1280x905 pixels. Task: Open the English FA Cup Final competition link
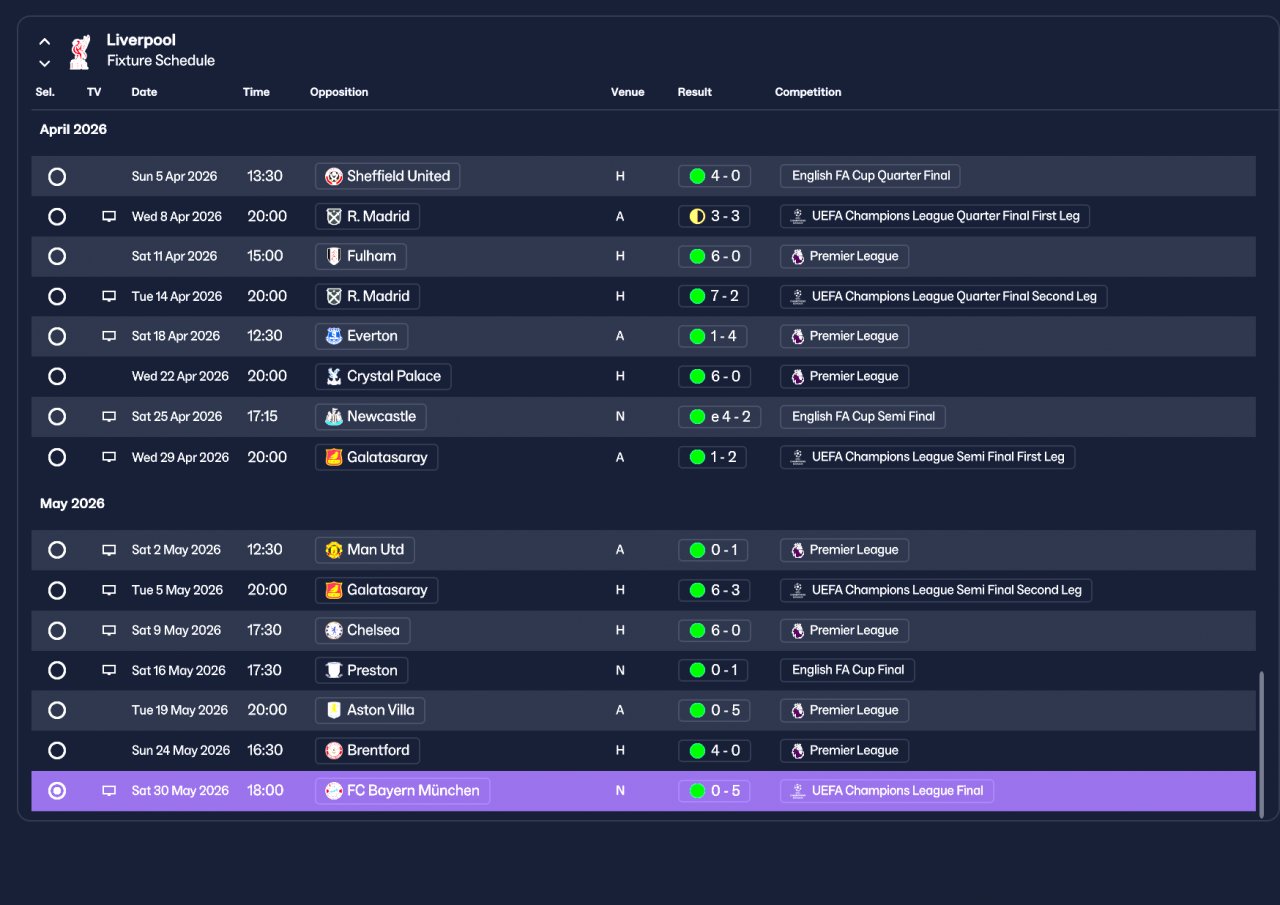(847, 670)
